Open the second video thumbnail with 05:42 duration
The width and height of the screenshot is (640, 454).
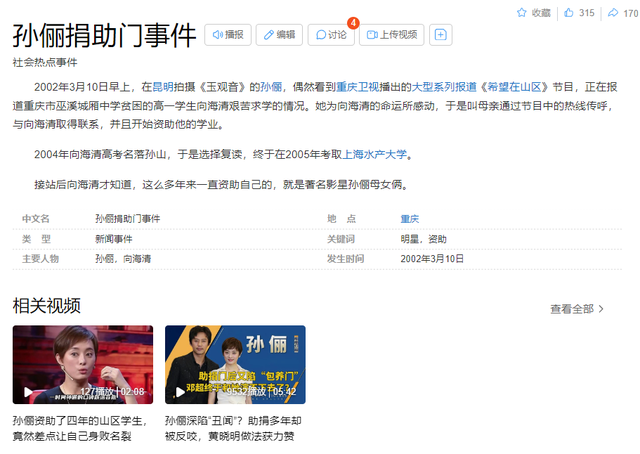pyautogui.click(x=235, y=365)
